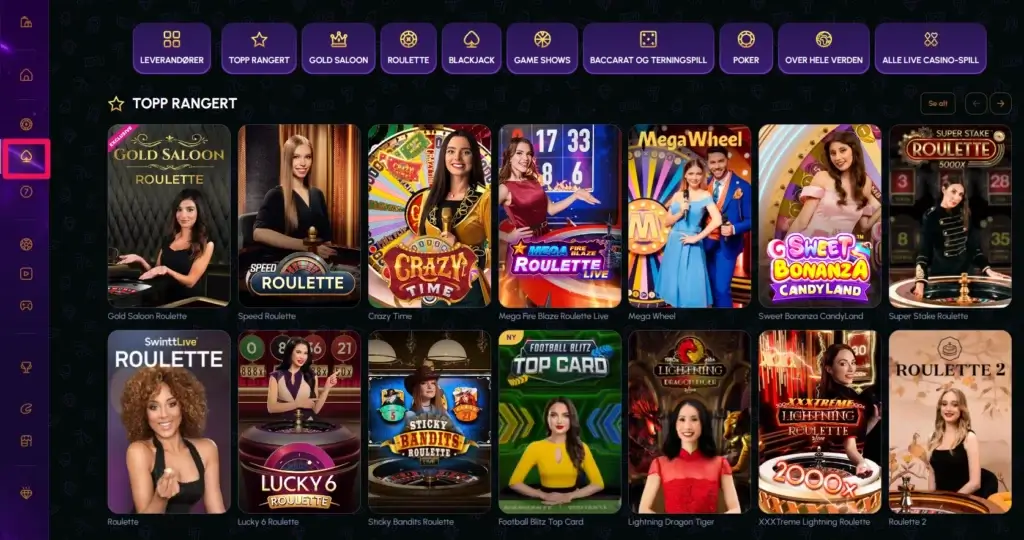The width and height of the screenshot is (1024, 540).
Task: Launch the Crazy Time game thumbnail
Action: [x=430, y=216]
